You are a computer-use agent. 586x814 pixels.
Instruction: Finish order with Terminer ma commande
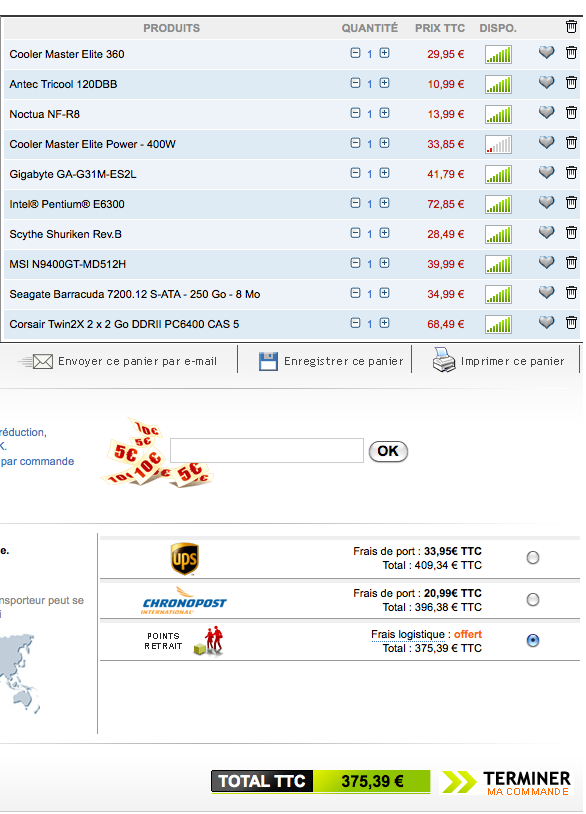(x=506, y=782)
